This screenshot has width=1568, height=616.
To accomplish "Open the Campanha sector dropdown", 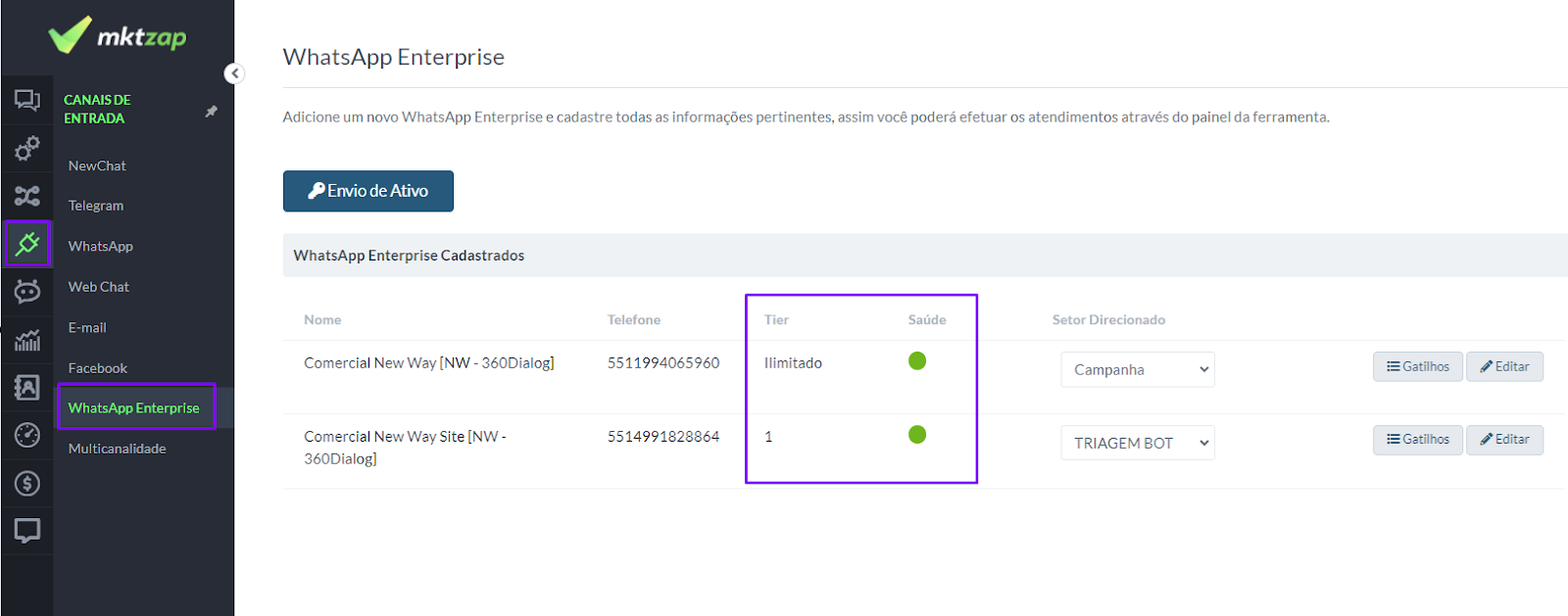I will [1138, 369].
